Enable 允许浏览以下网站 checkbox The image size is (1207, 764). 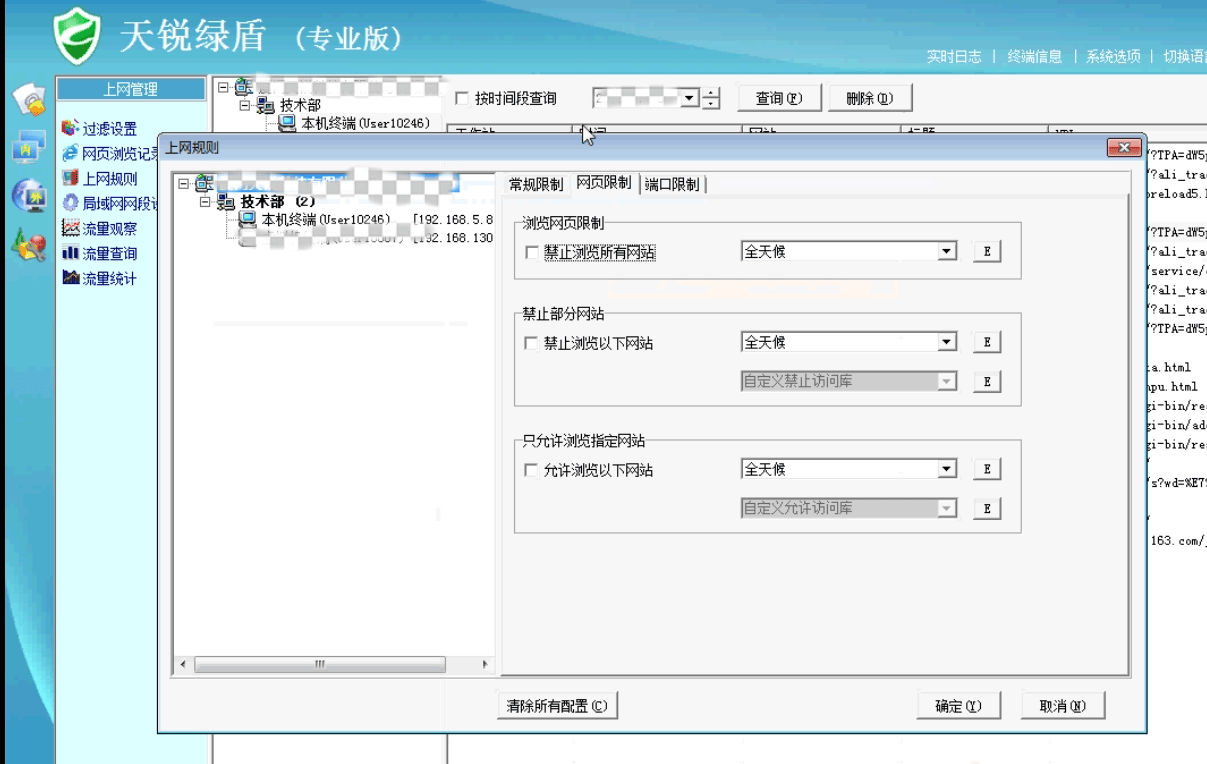tap(532, 470)
